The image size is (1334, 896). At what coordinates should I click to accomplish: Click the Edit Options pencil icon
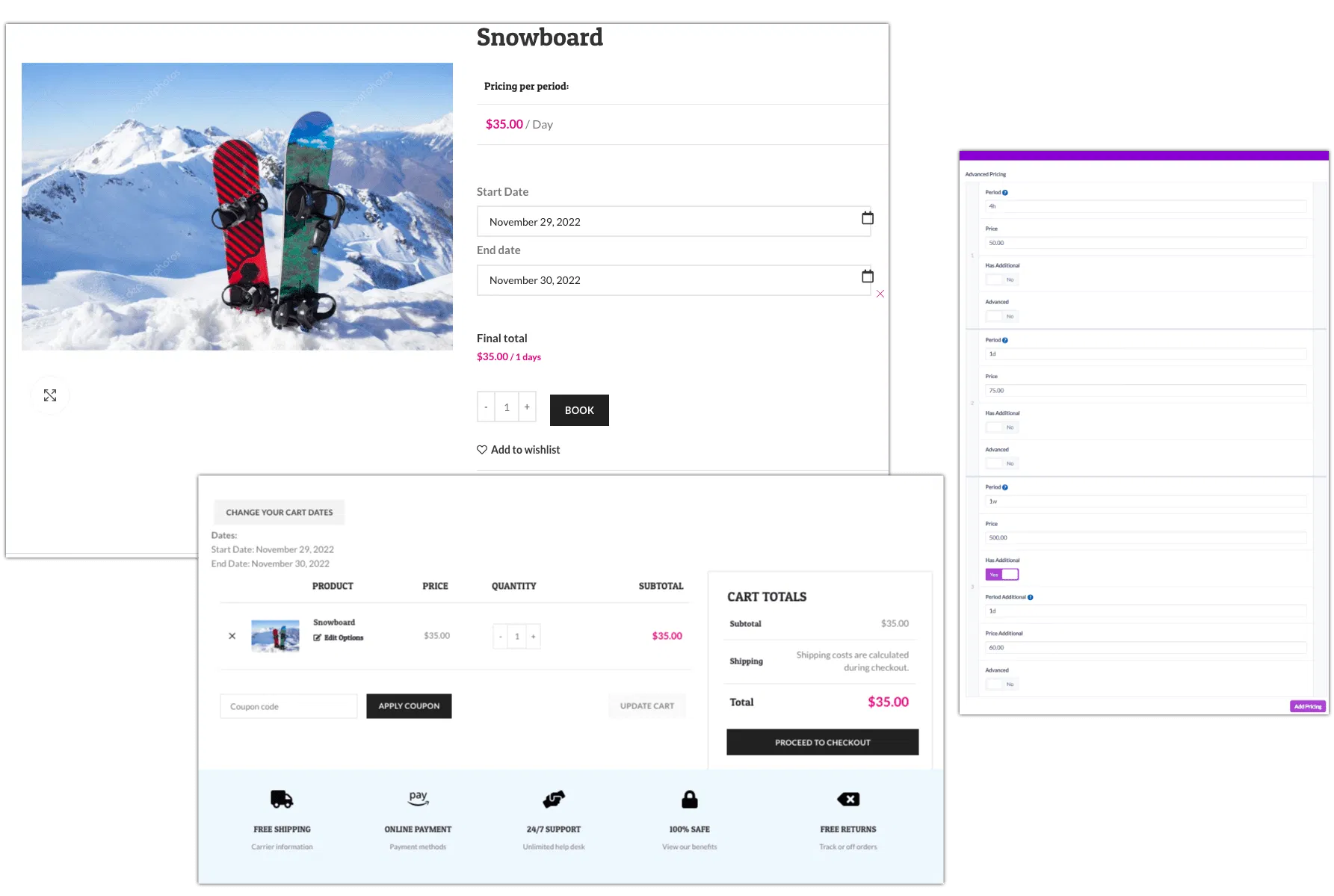[318, 637]
